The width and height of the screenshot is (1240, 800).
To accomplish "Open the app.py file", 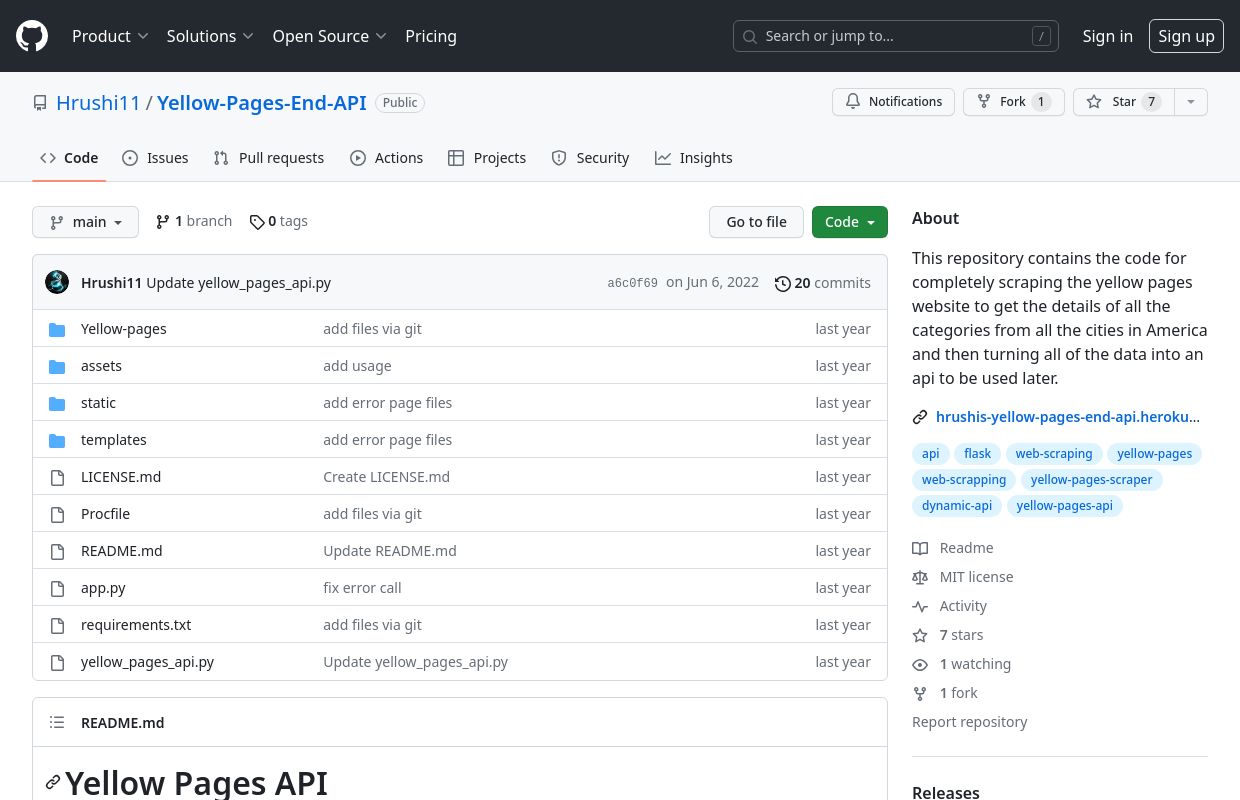I will pyautogui.click(x=103, y=588).
